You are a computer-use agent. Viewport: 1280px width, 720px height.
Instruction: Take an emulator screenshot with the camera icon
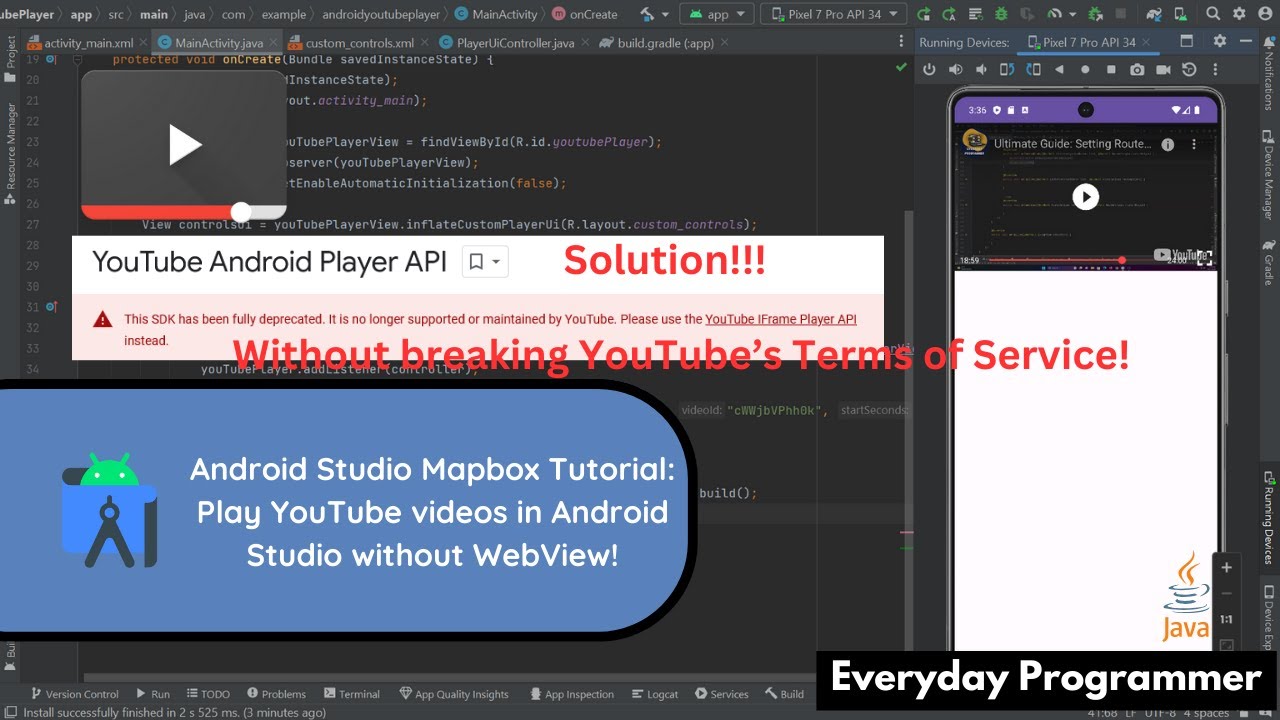pos(1137,69)
